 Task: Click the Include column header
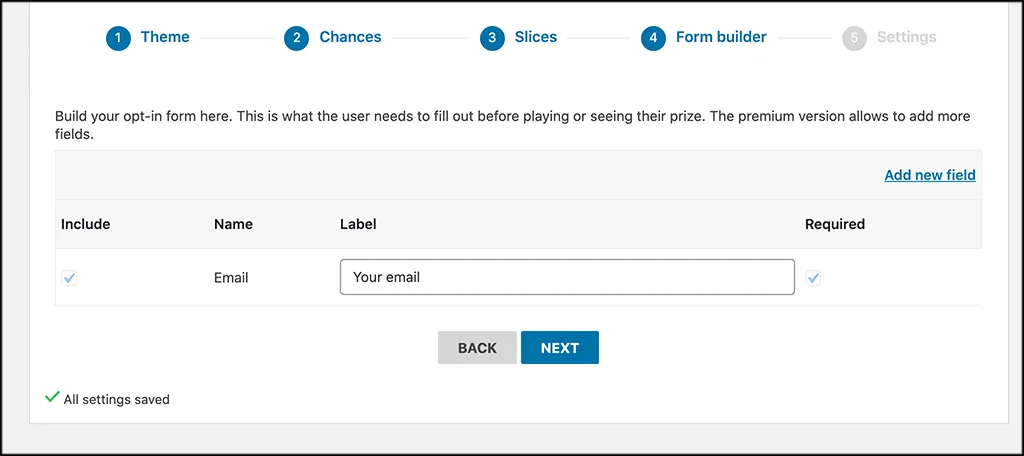86,224
